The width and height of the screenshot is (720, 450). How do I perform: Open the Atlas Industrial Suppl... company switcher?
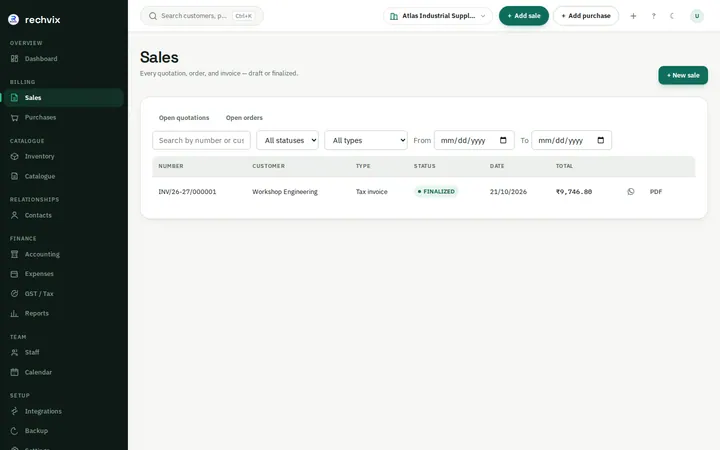pyautogui.click(x=438, y=16)
